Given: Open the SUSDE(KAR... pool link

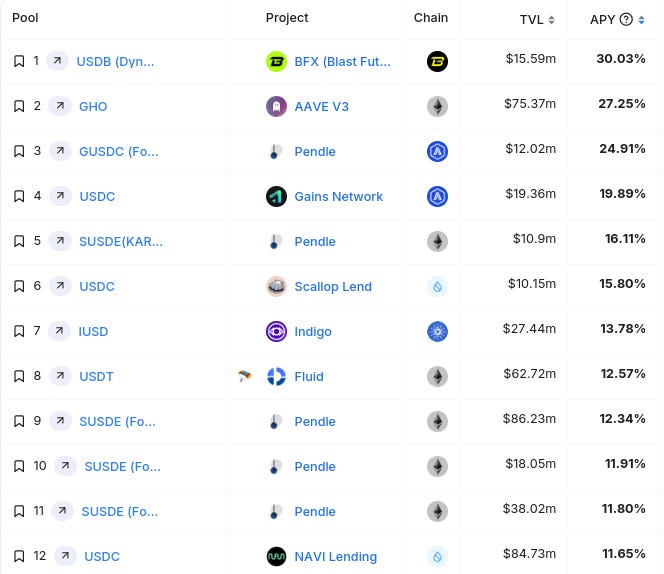Looking at the screenshot, I should tap(121, 241).
